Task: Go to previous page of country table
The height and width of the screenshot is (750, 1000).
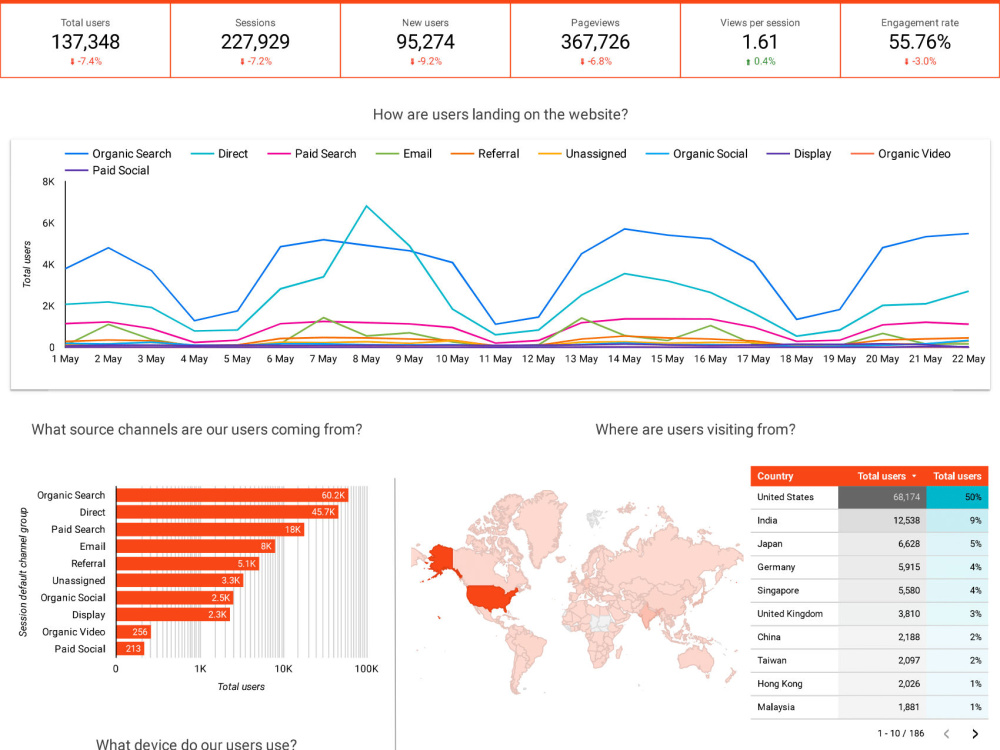Action: click(946, 733)
